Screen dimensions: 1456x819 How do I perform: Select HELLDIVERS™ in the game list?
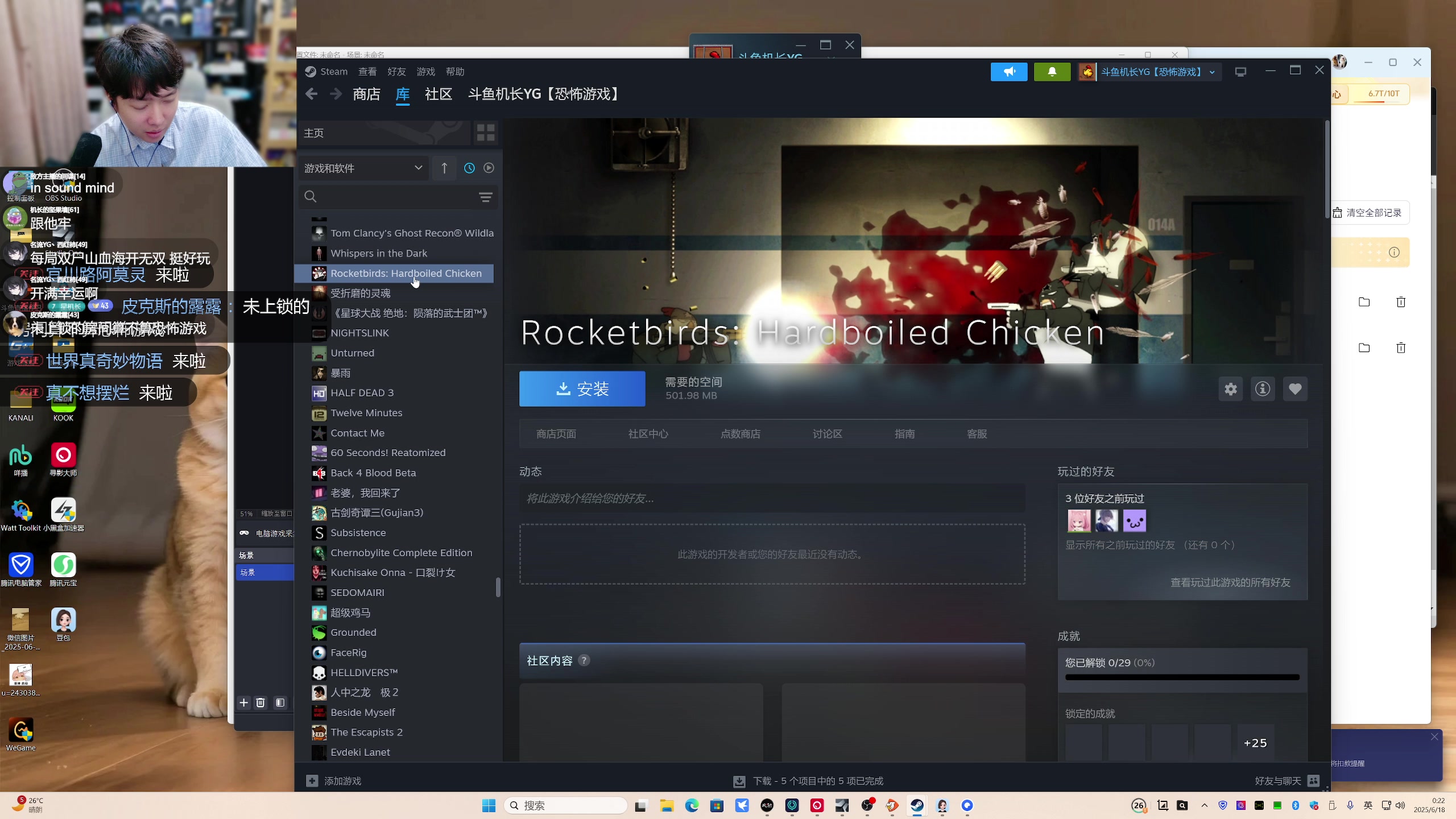[x=394, y=672]
